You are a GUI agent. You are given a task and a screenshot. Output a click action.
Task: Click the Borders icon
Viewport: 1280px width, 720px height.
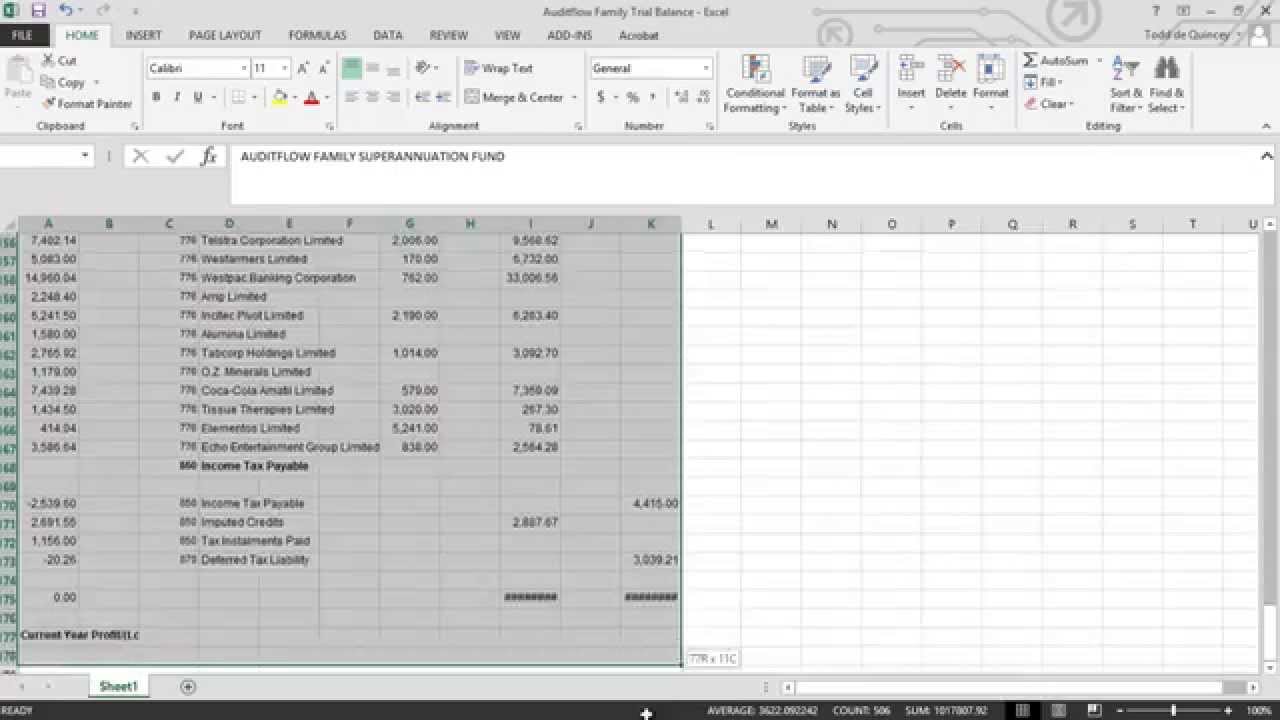[x=238, y=97]
